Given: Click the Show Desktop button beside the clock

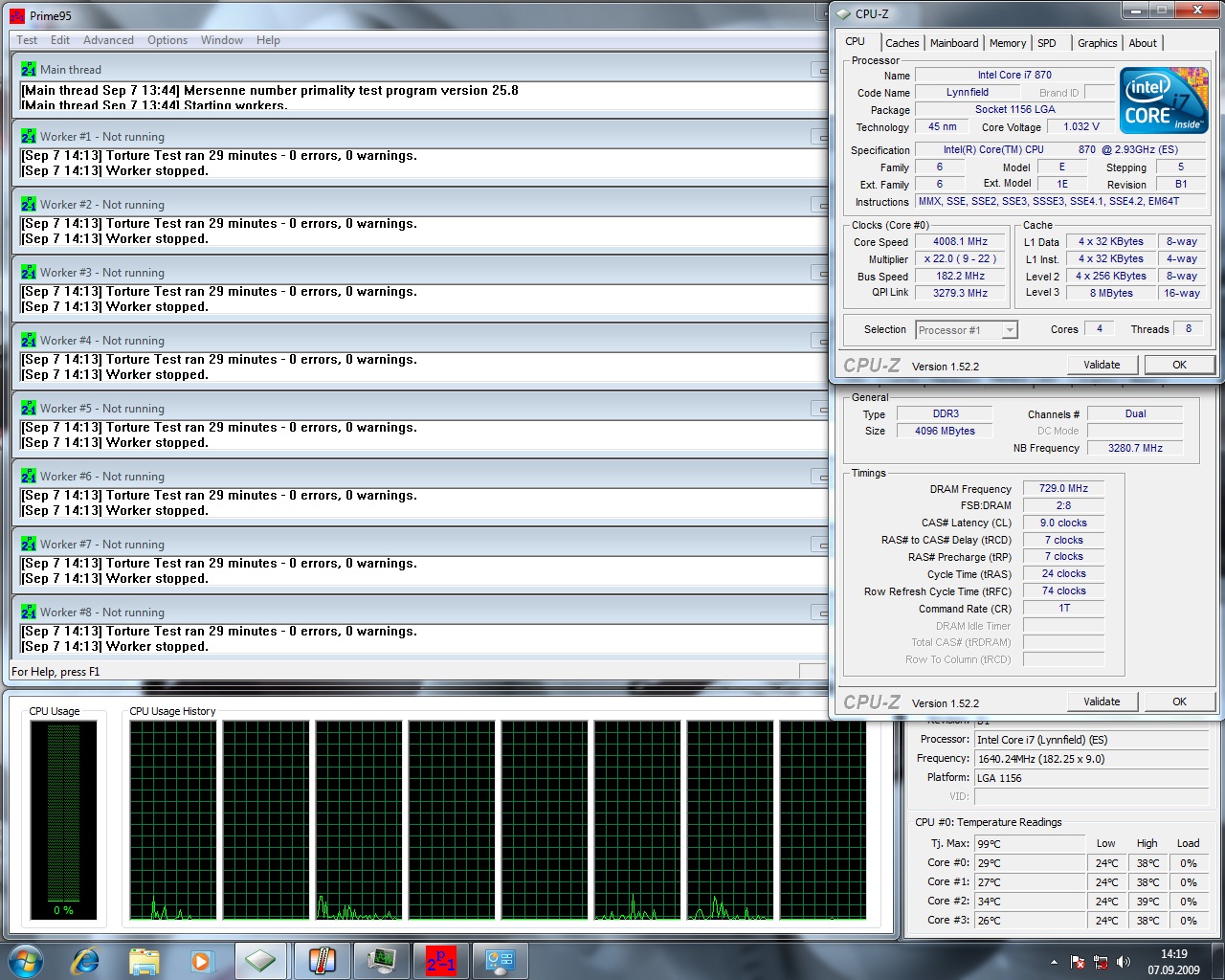Looking at the screenshot, I should coord(1217,961).
